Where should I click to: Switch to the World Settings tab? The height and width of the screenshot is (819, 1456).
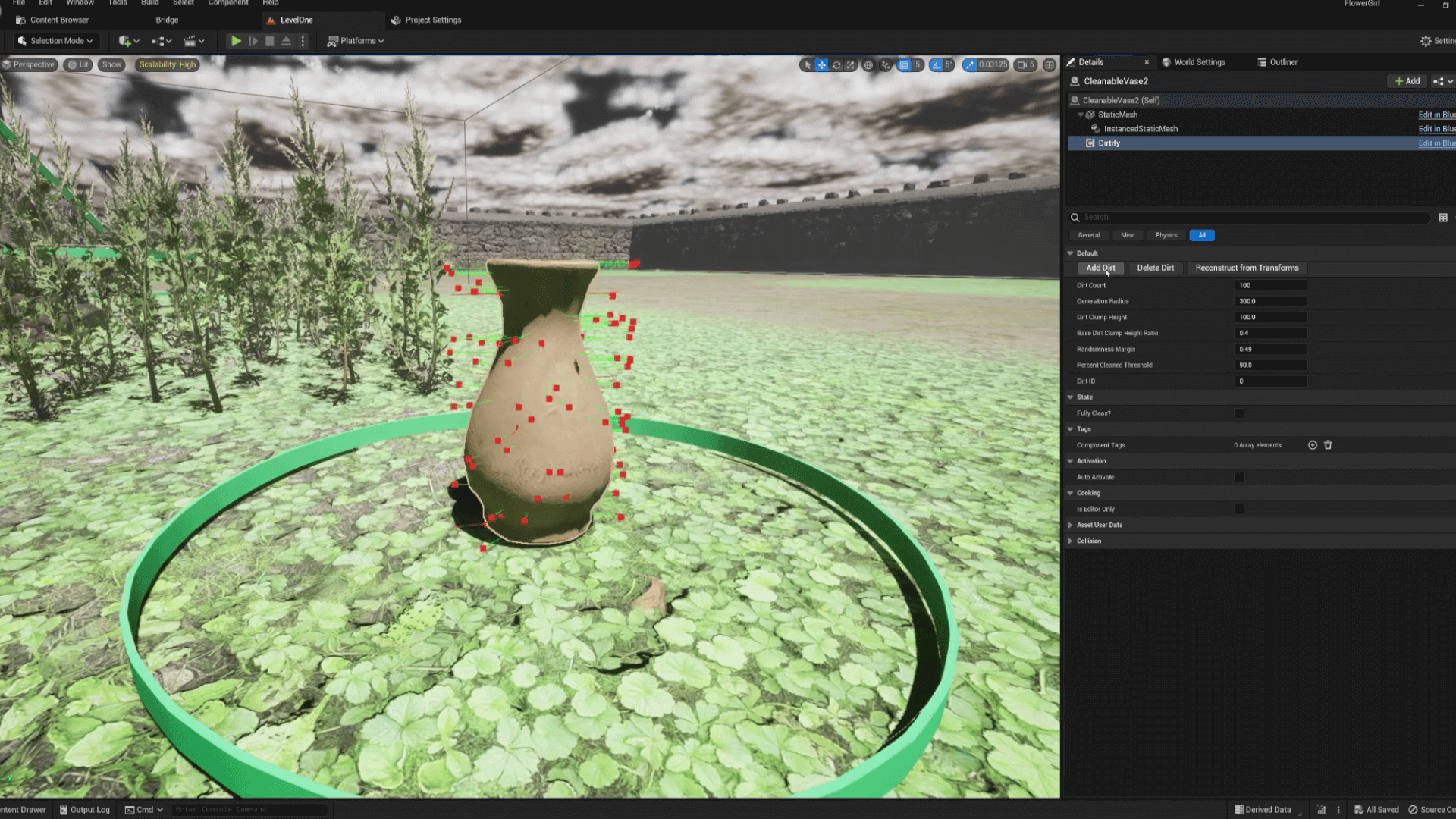tap(1199, 62)
